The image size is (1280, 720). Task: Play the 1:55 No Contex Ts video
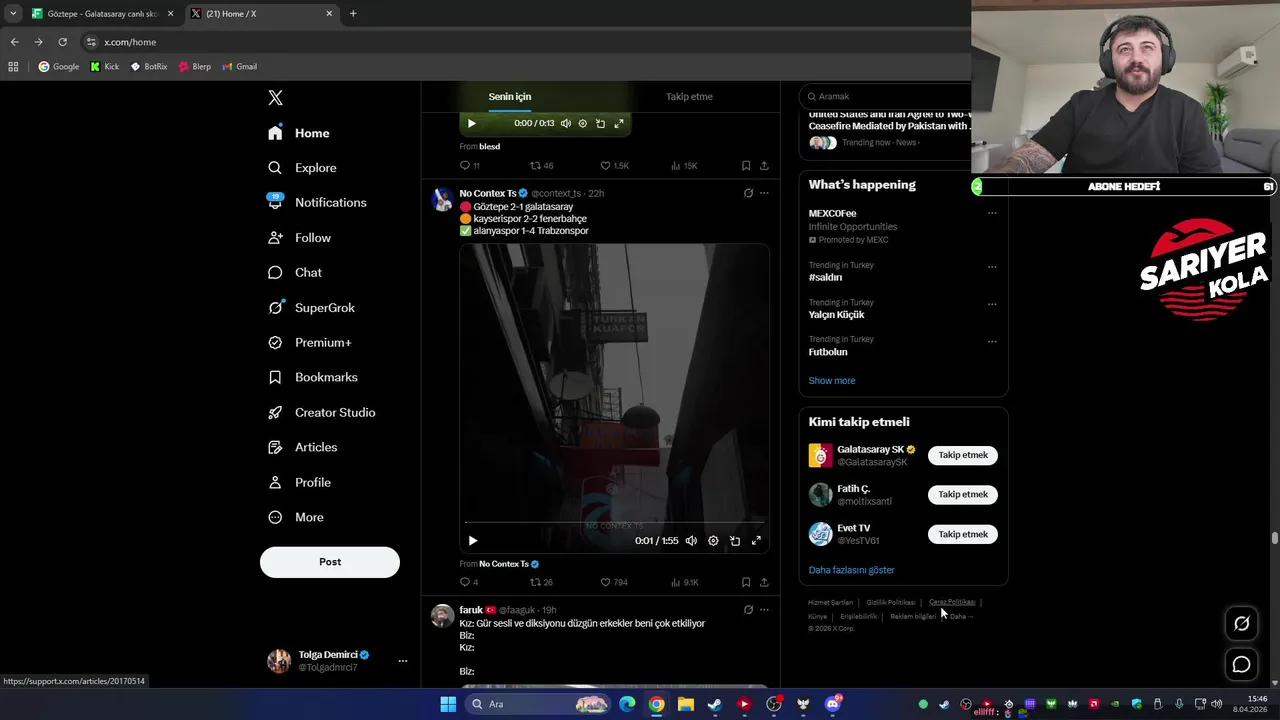[x=473, y=541]
